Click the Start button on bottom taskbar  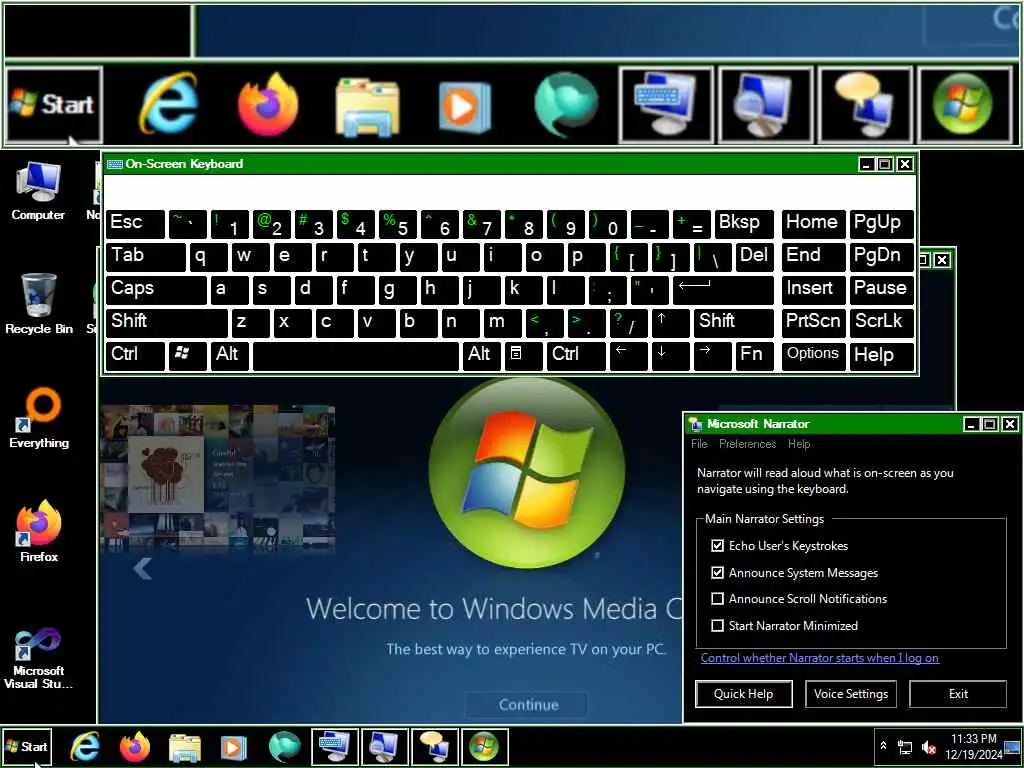point(27,746)
